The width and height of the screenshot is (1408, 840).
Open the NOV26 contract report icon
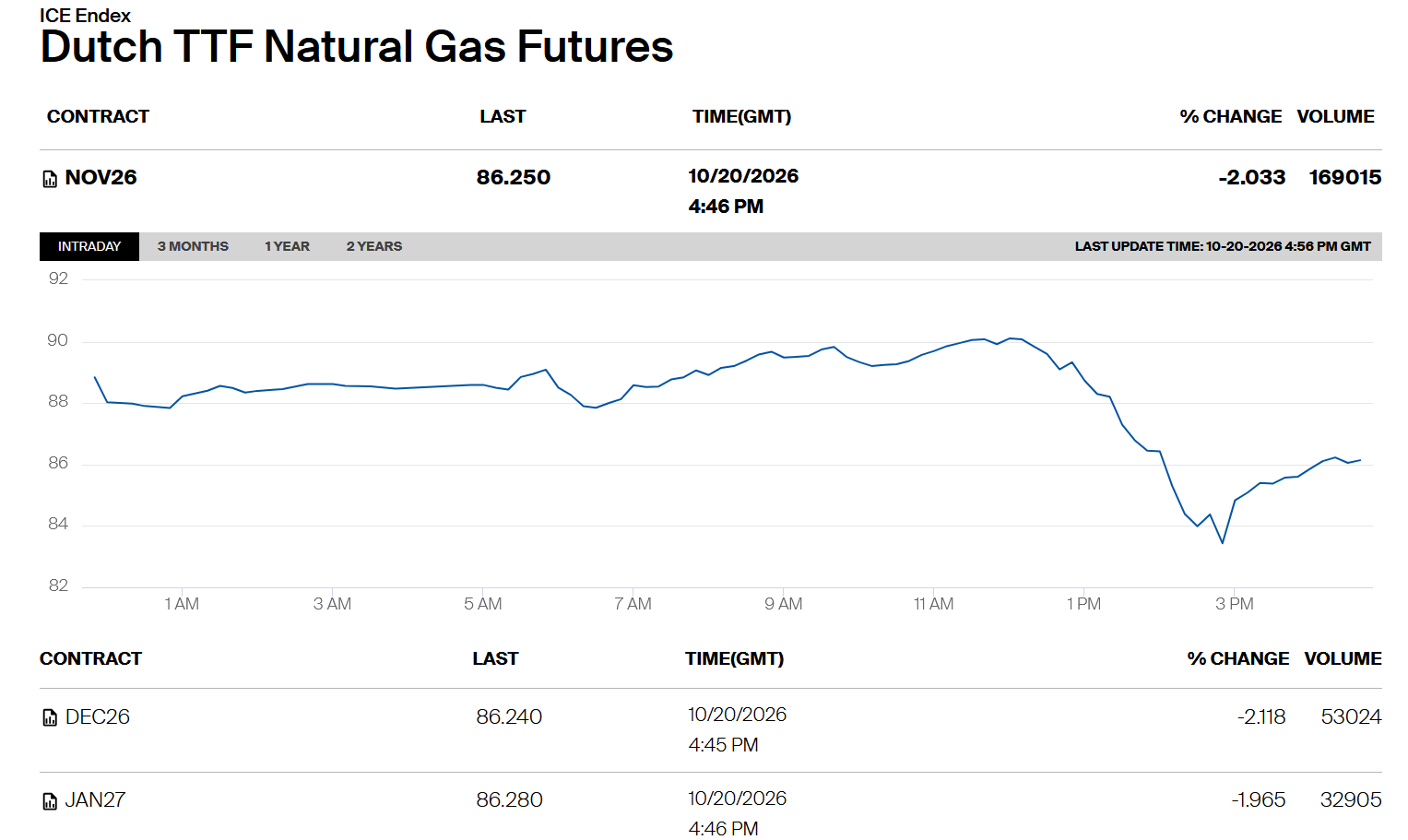[x=50, y=179]
